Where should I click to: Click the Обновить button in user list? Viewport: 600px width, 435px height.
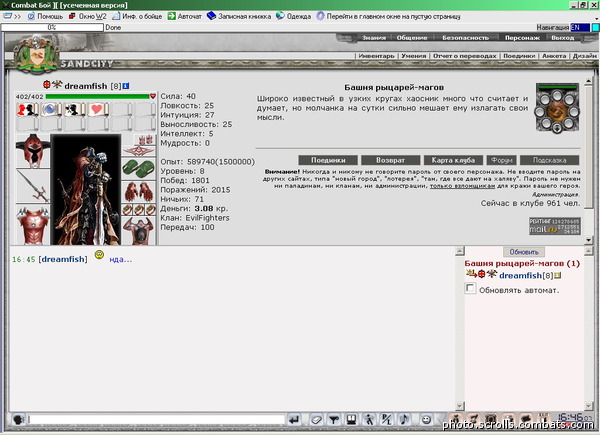pyautogui.click(x=524, y=252)
